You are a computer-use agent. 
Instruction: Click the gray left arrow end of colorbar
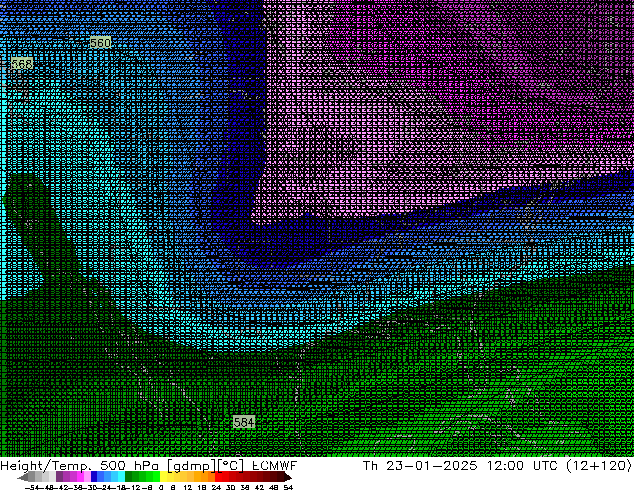coord(23,477)
